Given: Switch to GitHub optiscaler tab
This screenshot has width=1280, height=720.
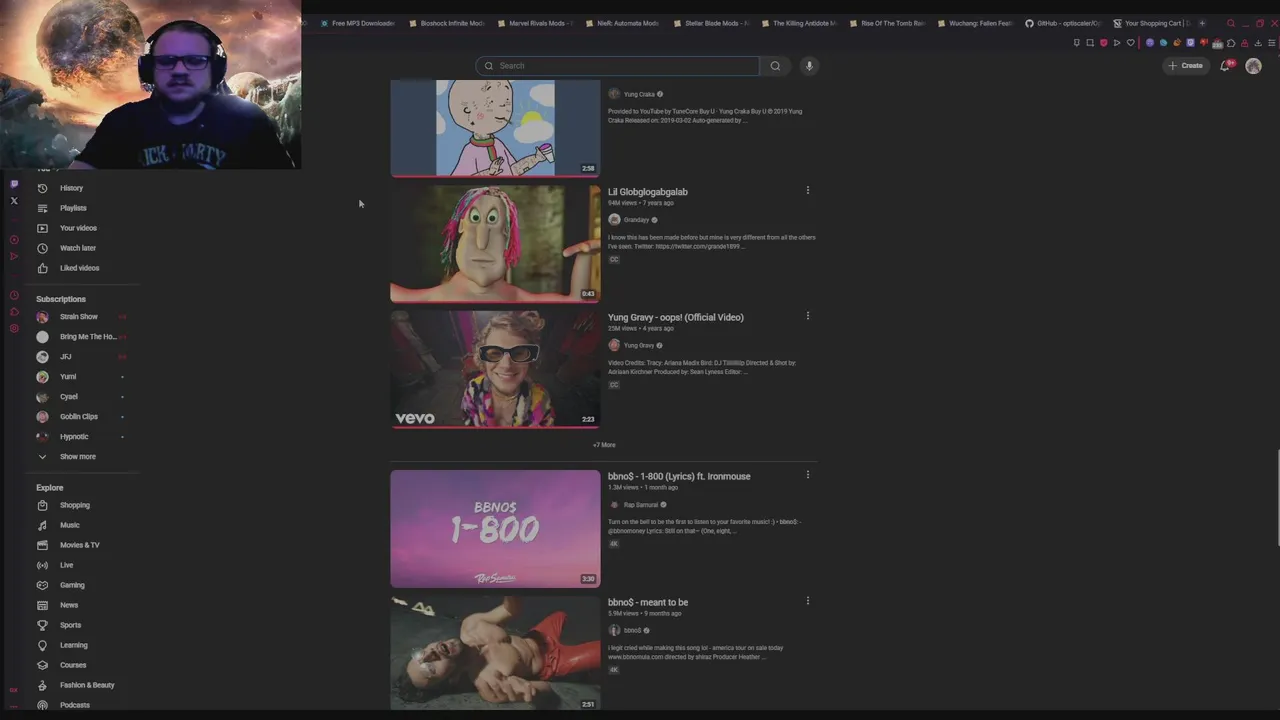Looking at the screenshot, I should tap(1063, 23).
